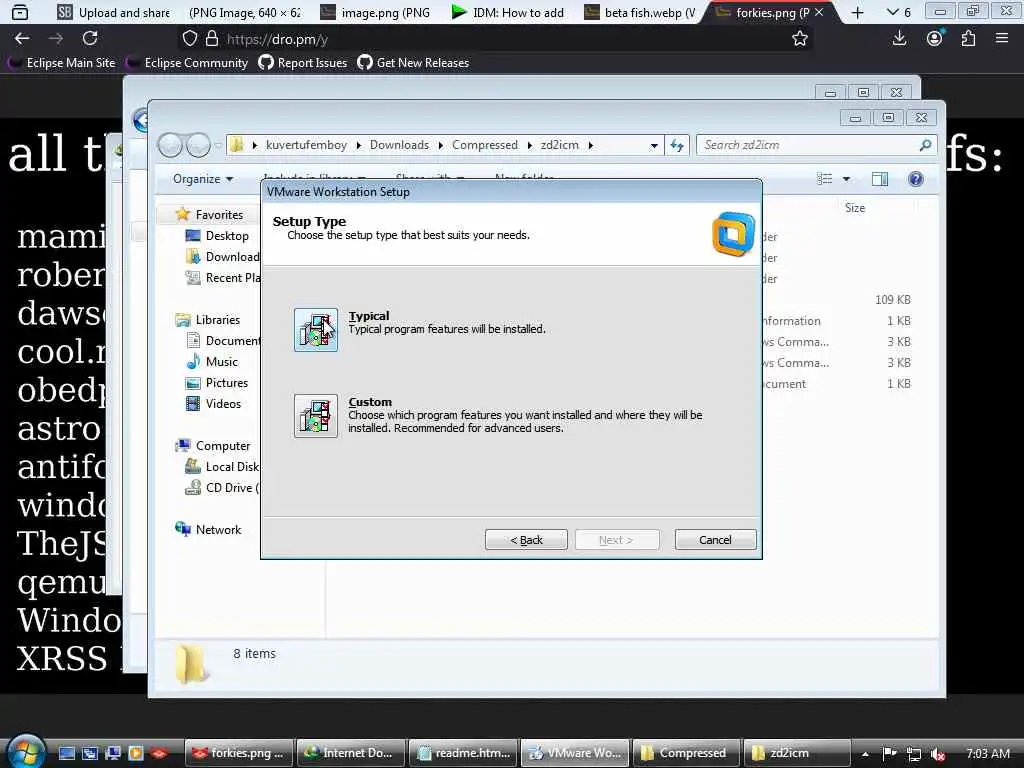The width and height of the screenshot is (1024, 768).
Task: Close the forkies.png tab
Action: [819, 12]
